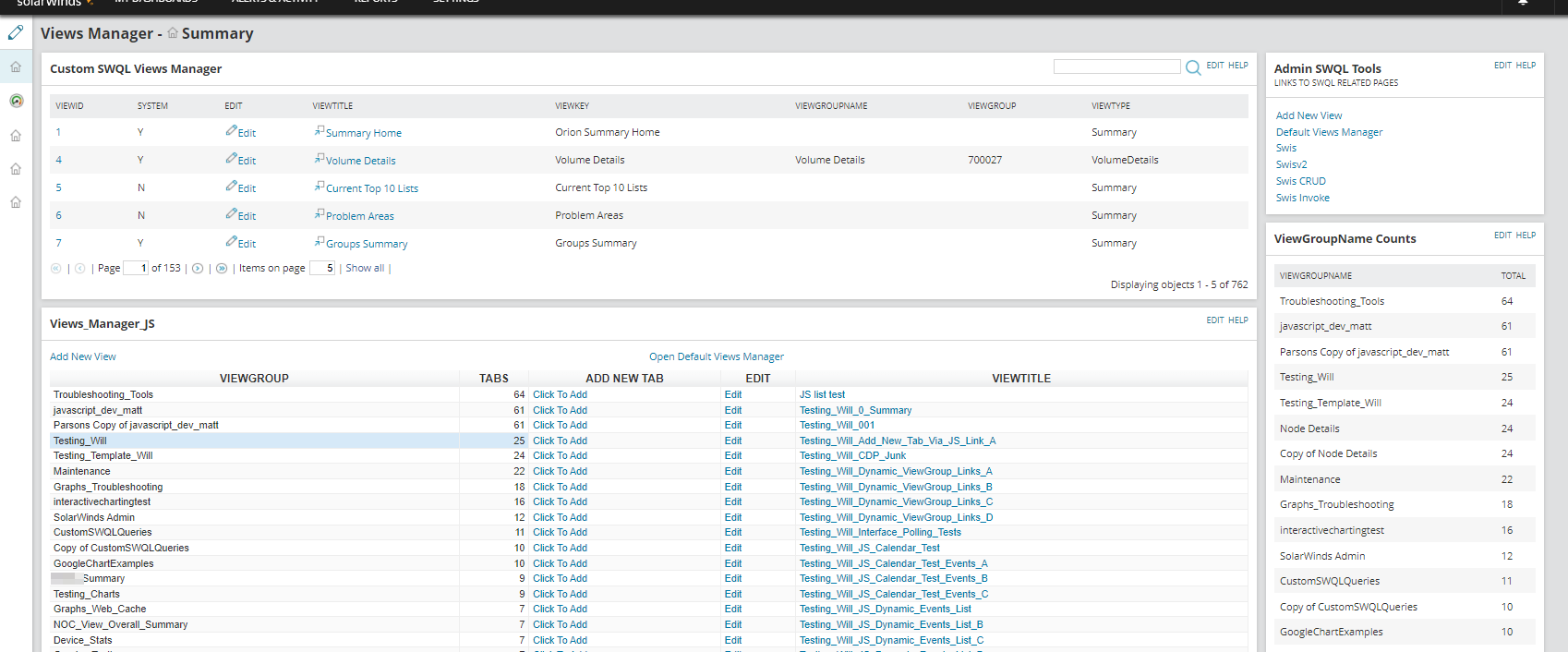This screenshot has width=1568, height=652.
Task: Sort by the VIEWTYPE column header
Action: coord(1111,106)
